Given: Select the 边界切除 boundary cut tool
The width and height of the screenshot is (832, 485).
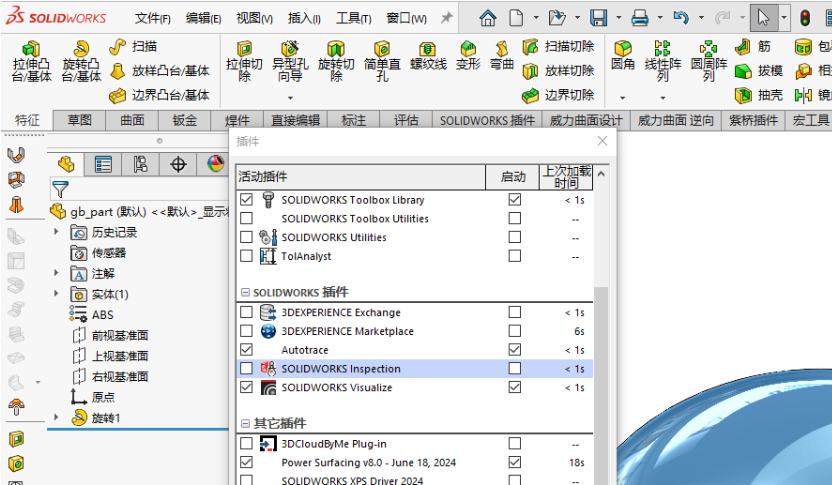Looking at the screenshot, I should point(558,96).
